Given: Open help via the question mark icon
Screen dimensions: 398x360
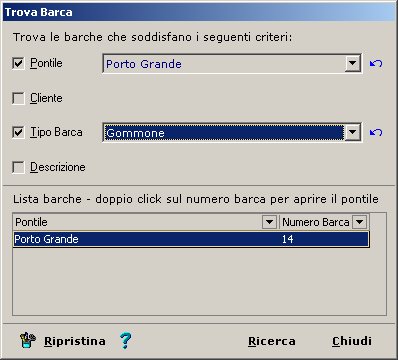Looking at the screenshot, I should tap(125, 341).
